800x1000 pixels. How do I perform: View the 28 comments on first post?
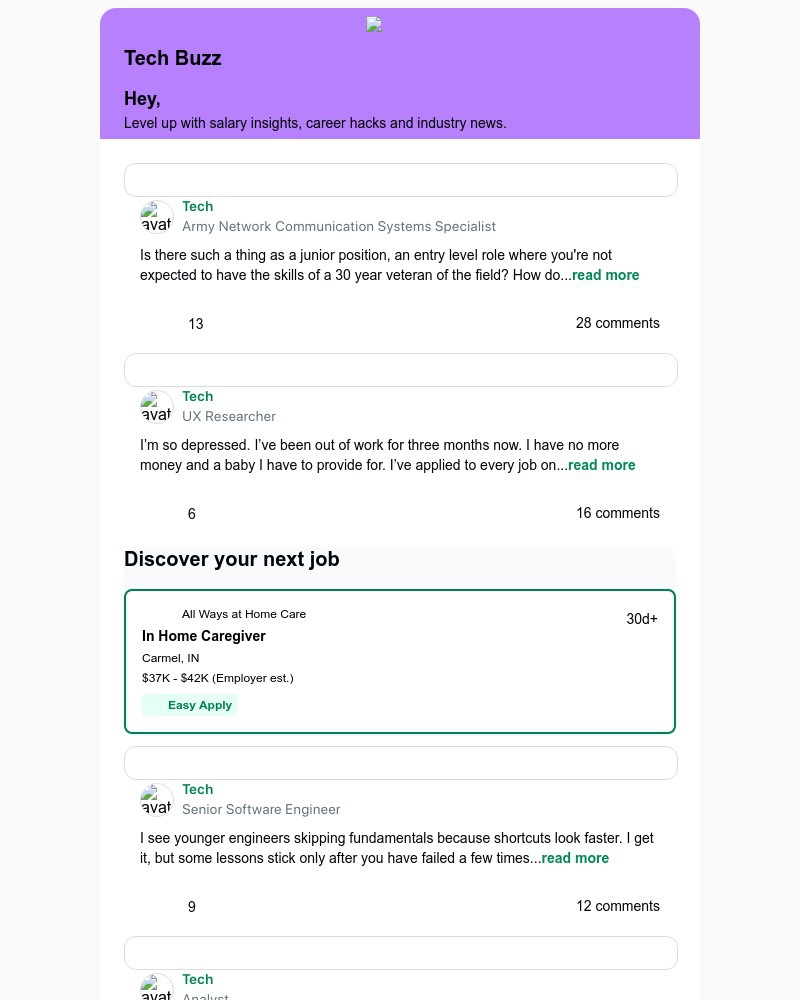pyautogui.click(x=618, y=323)
